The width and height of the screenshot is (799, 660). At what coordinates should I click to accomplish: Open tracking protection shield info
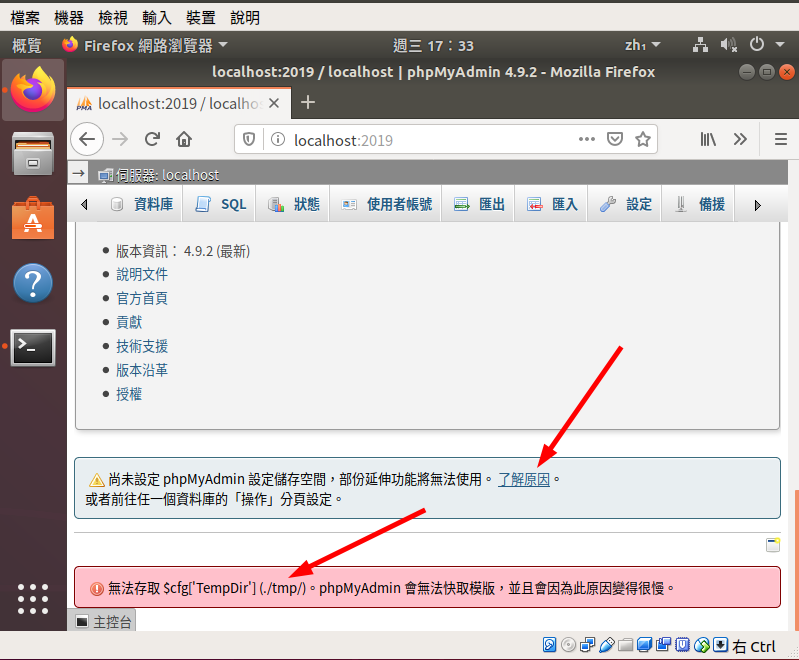click(249, 139)
